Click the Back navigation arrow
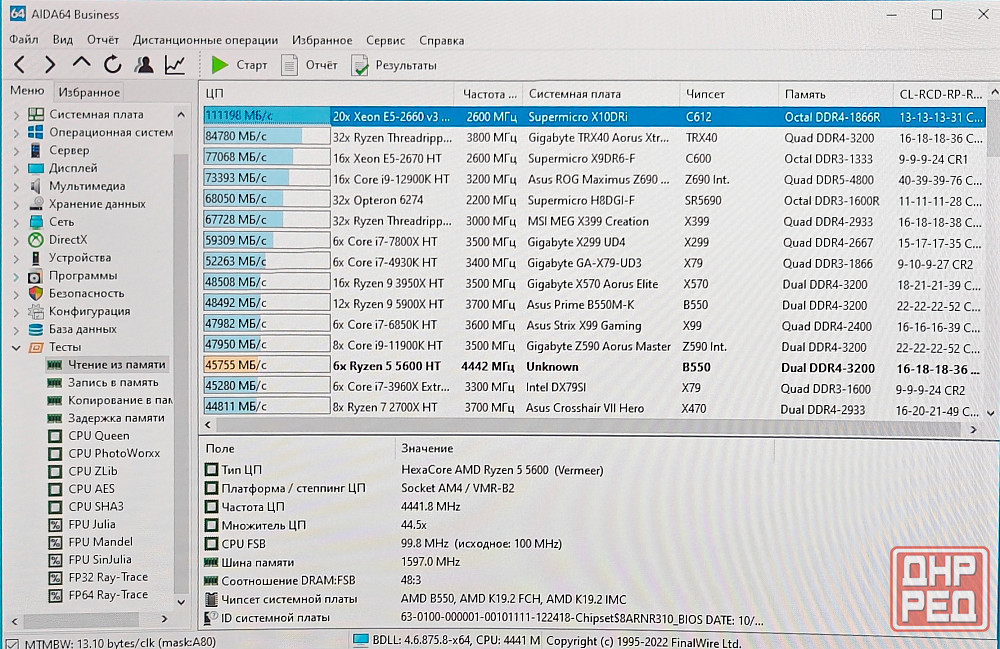This screenshot has height=649, width=1000. [19, 65]
